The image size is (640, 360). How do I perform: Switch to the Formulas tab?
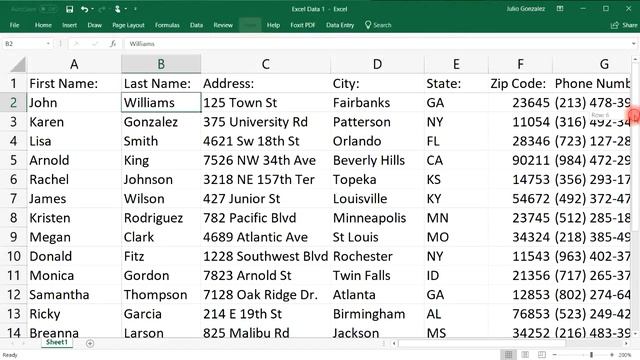click(x=167, y=25)
